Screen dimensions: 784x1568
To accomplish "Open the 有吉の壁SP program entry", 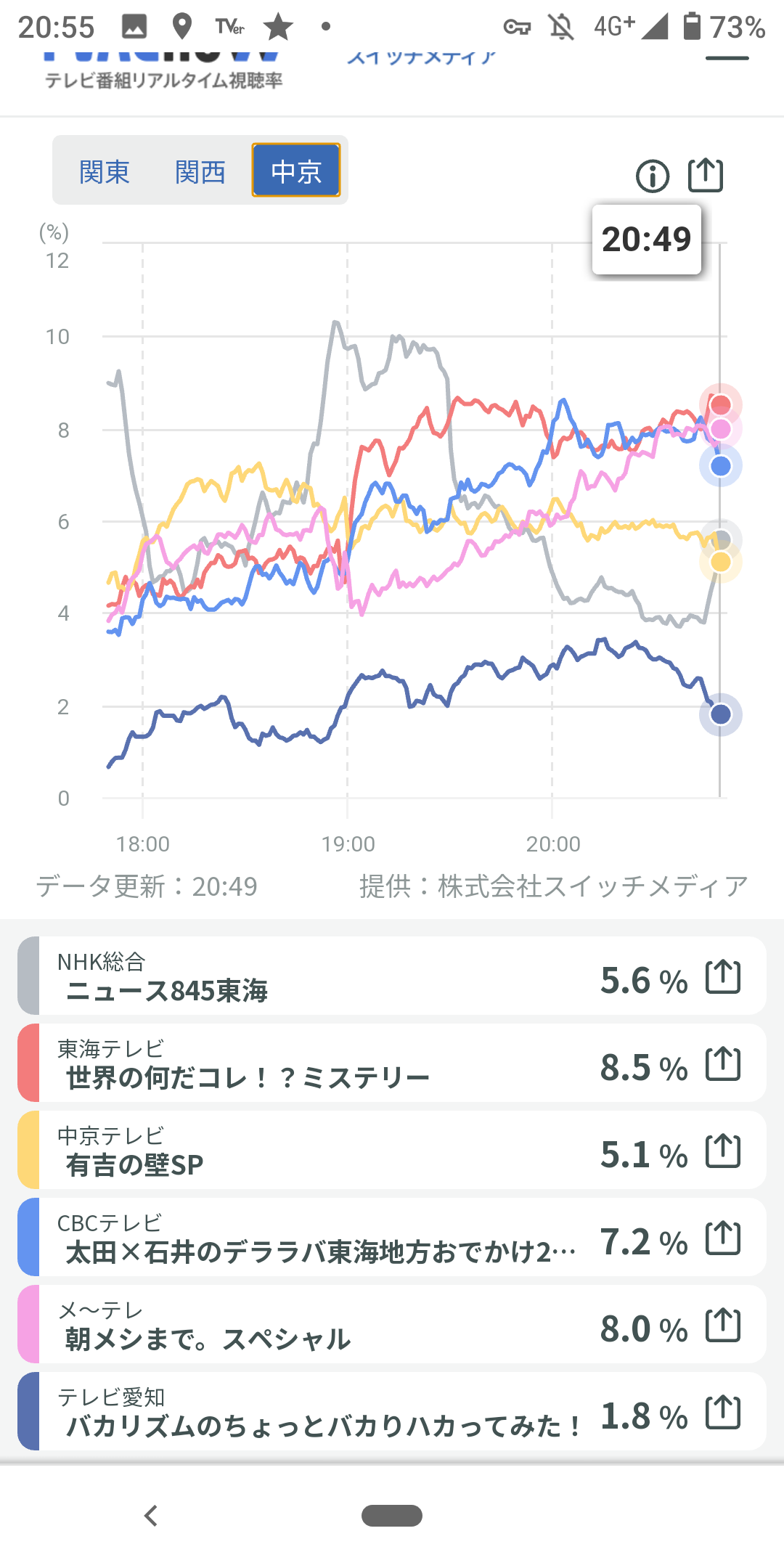I will pos(135,1165).
